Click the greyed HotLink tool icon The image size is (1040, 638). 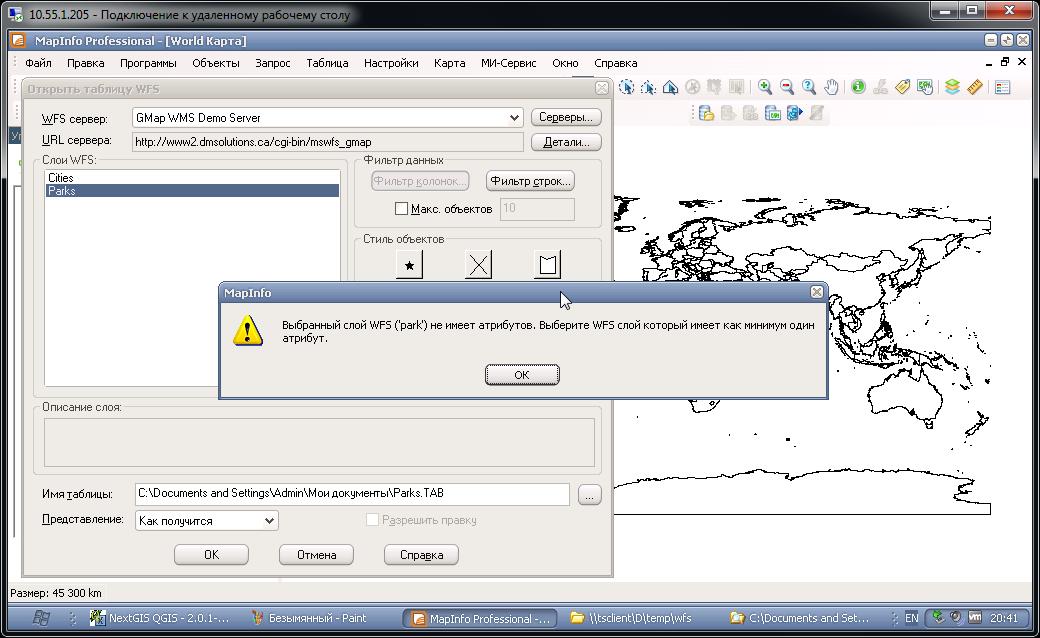[881, 87]
